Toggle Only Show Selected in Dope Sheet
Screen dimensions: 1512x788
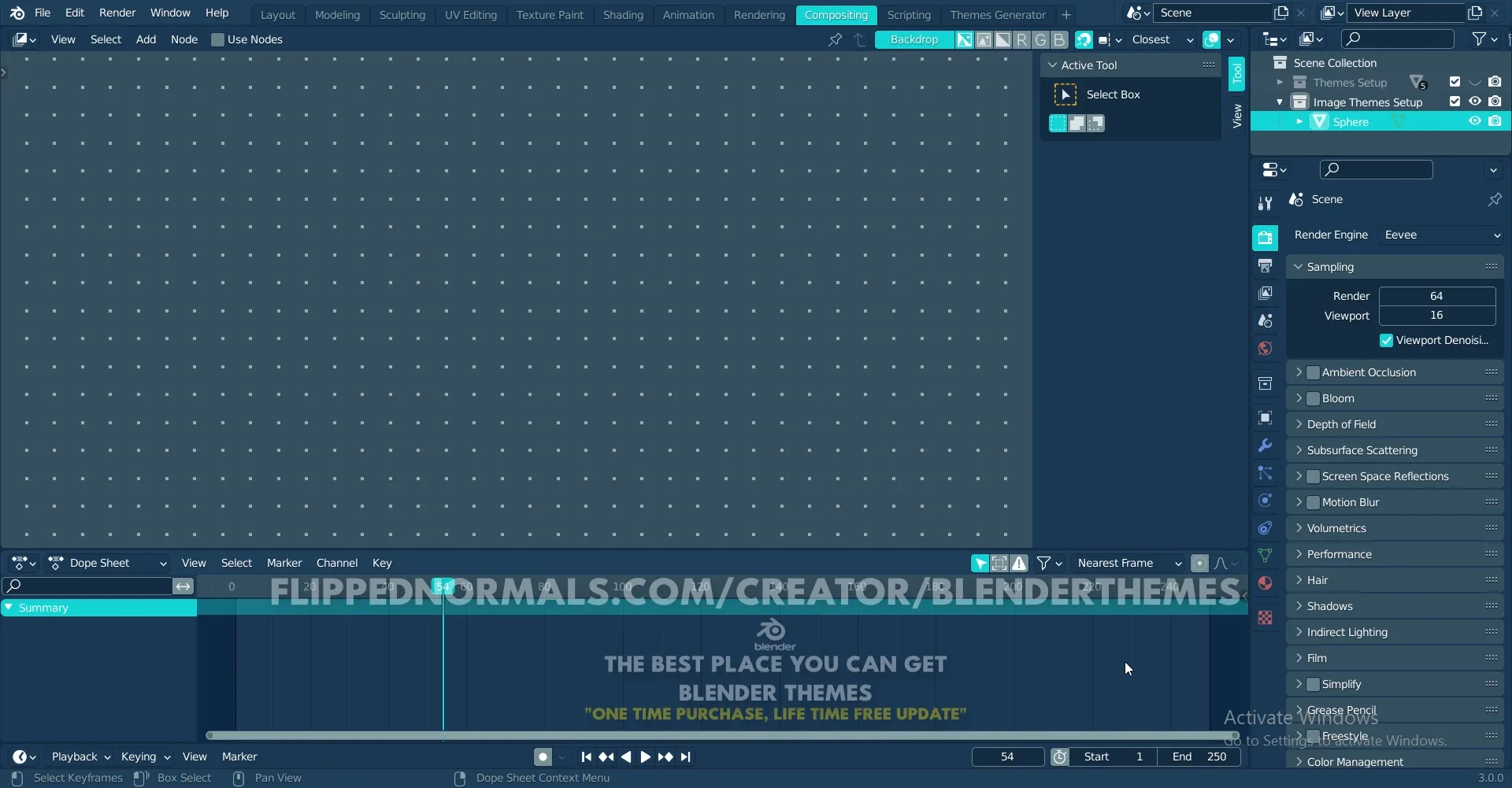tap(980, 563)
